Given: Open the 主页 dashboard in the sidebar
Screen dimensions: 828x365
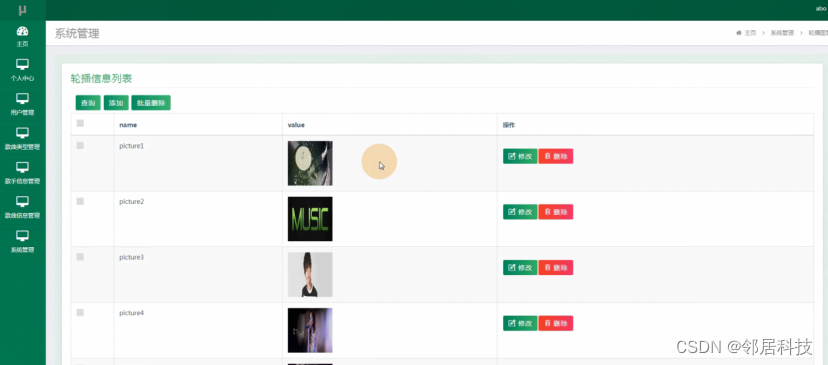Looking at the screenshot, I should [x=22, y=36].
